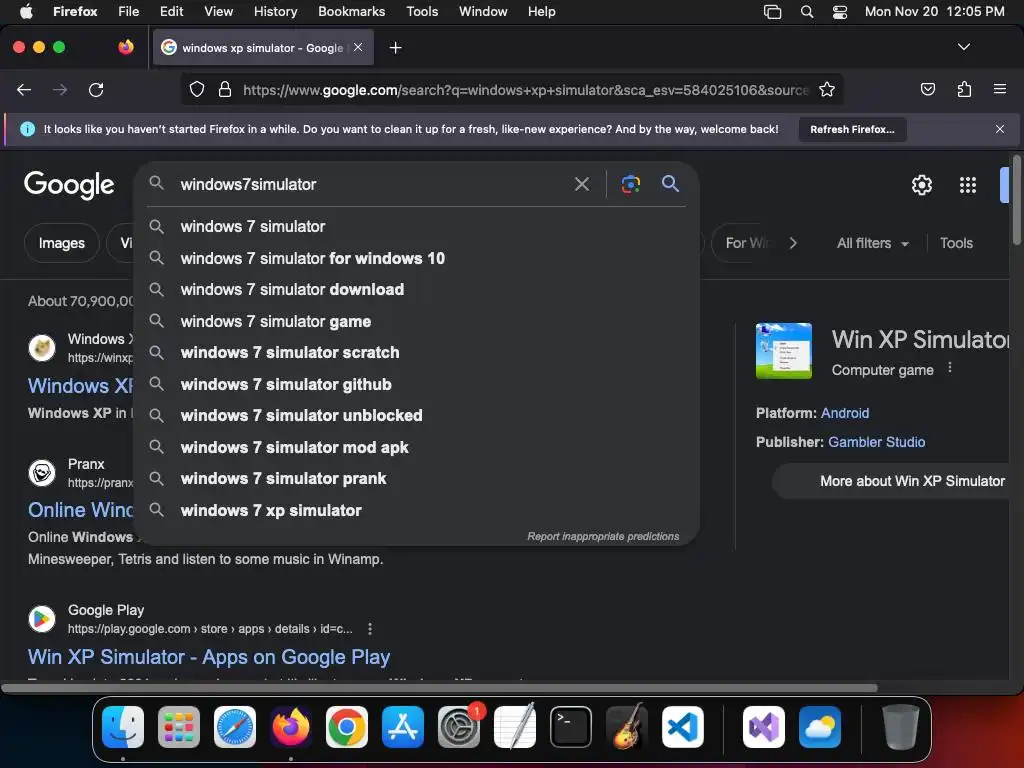The image size is (1024, 768).
Task: Open the Gambler Studio publisher link
Action: click(876, 442)
